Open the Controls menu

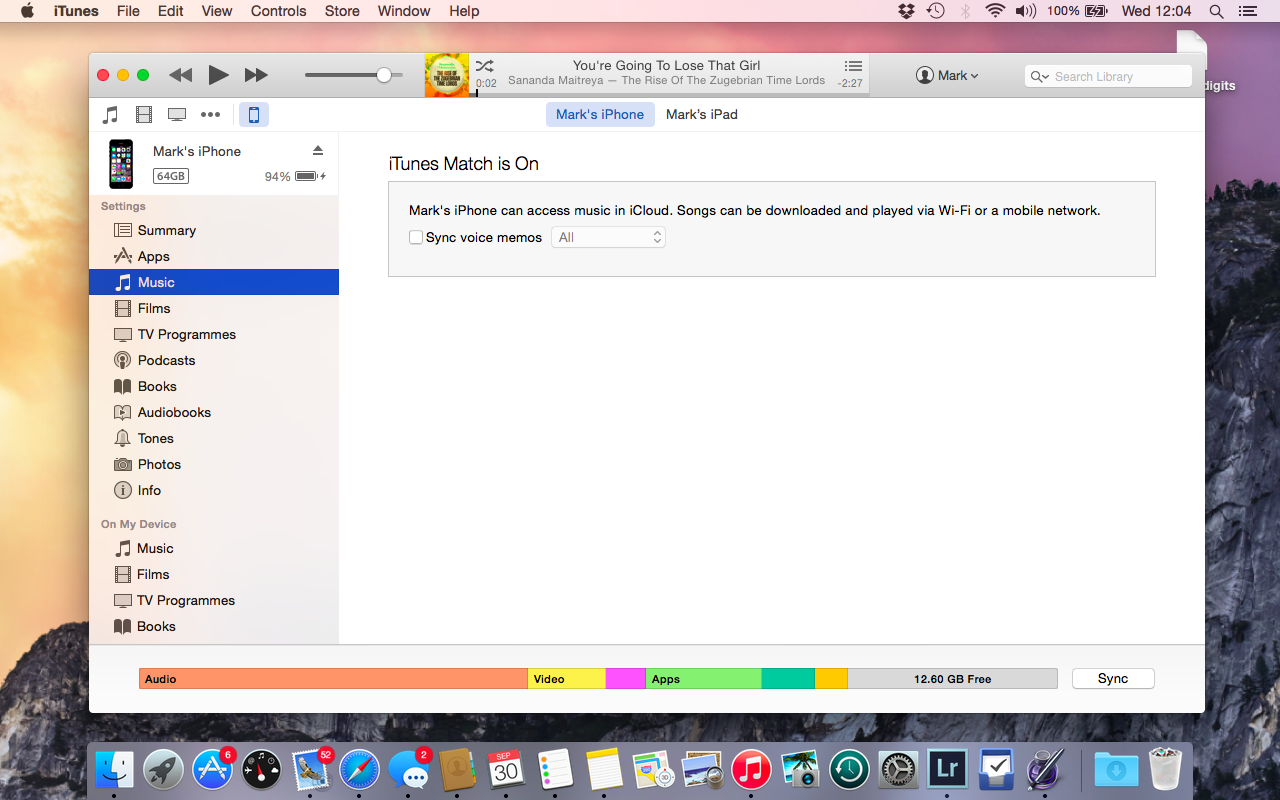coord(278,11)
